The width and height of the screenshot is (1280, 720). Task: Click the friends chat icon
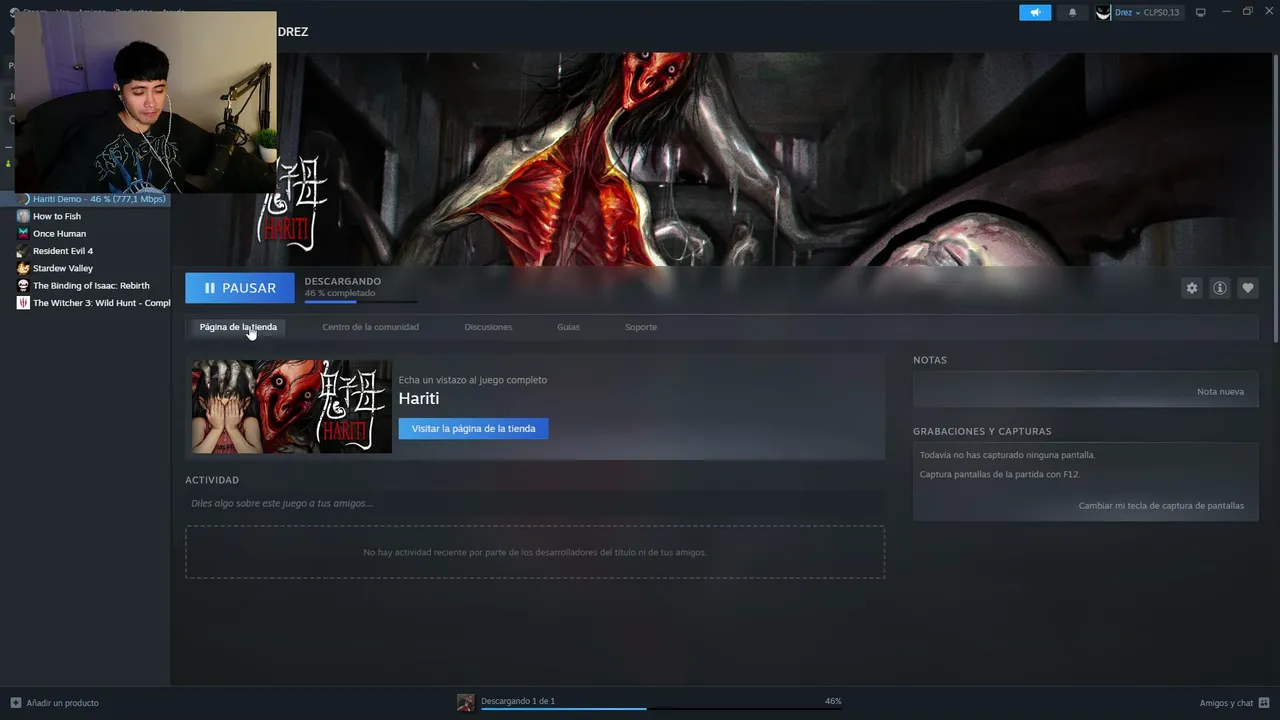pyautogui.click(x=1265, y=703)
